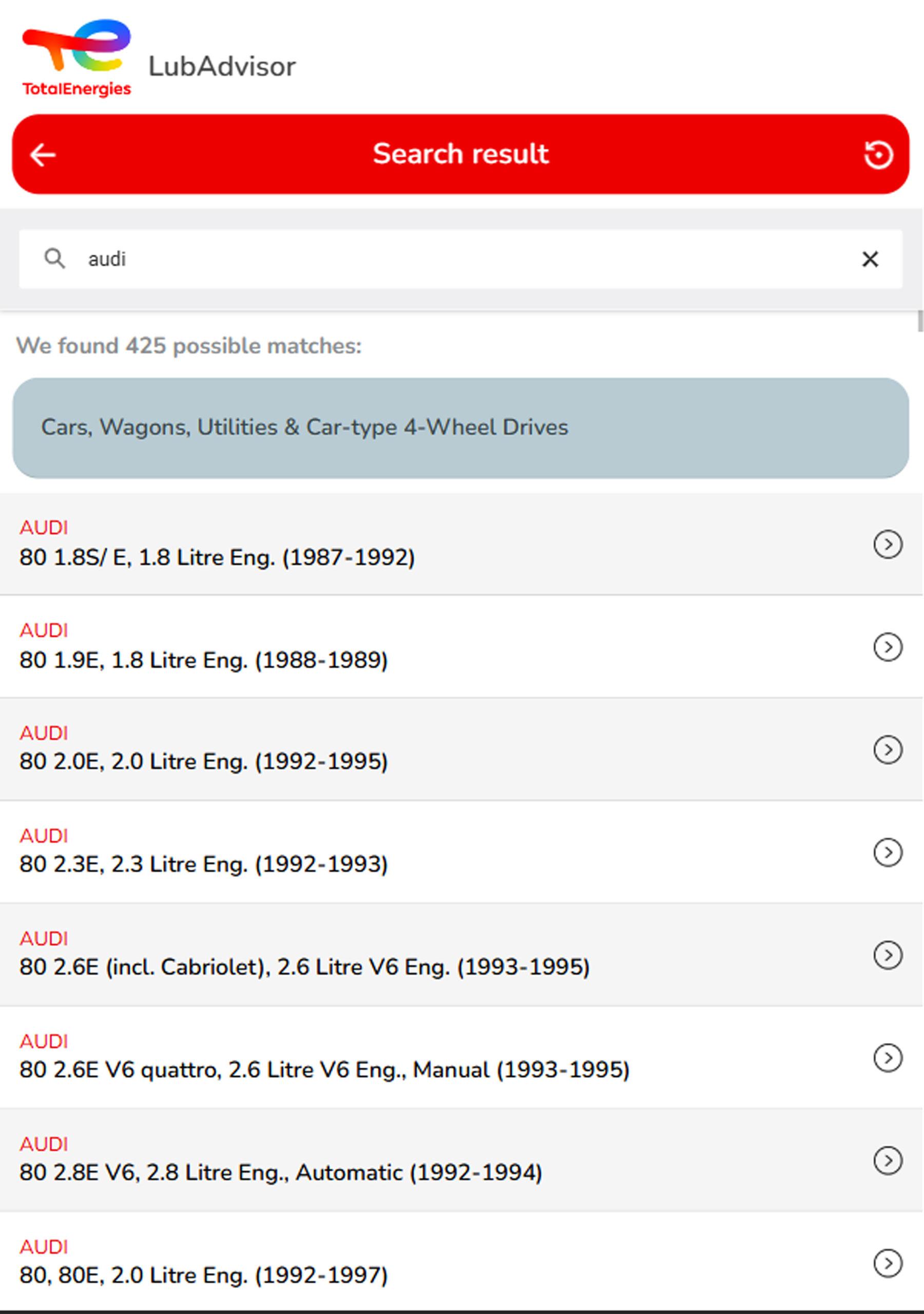
Task: Click the magnifier search icon
Action: pos(55,259)
